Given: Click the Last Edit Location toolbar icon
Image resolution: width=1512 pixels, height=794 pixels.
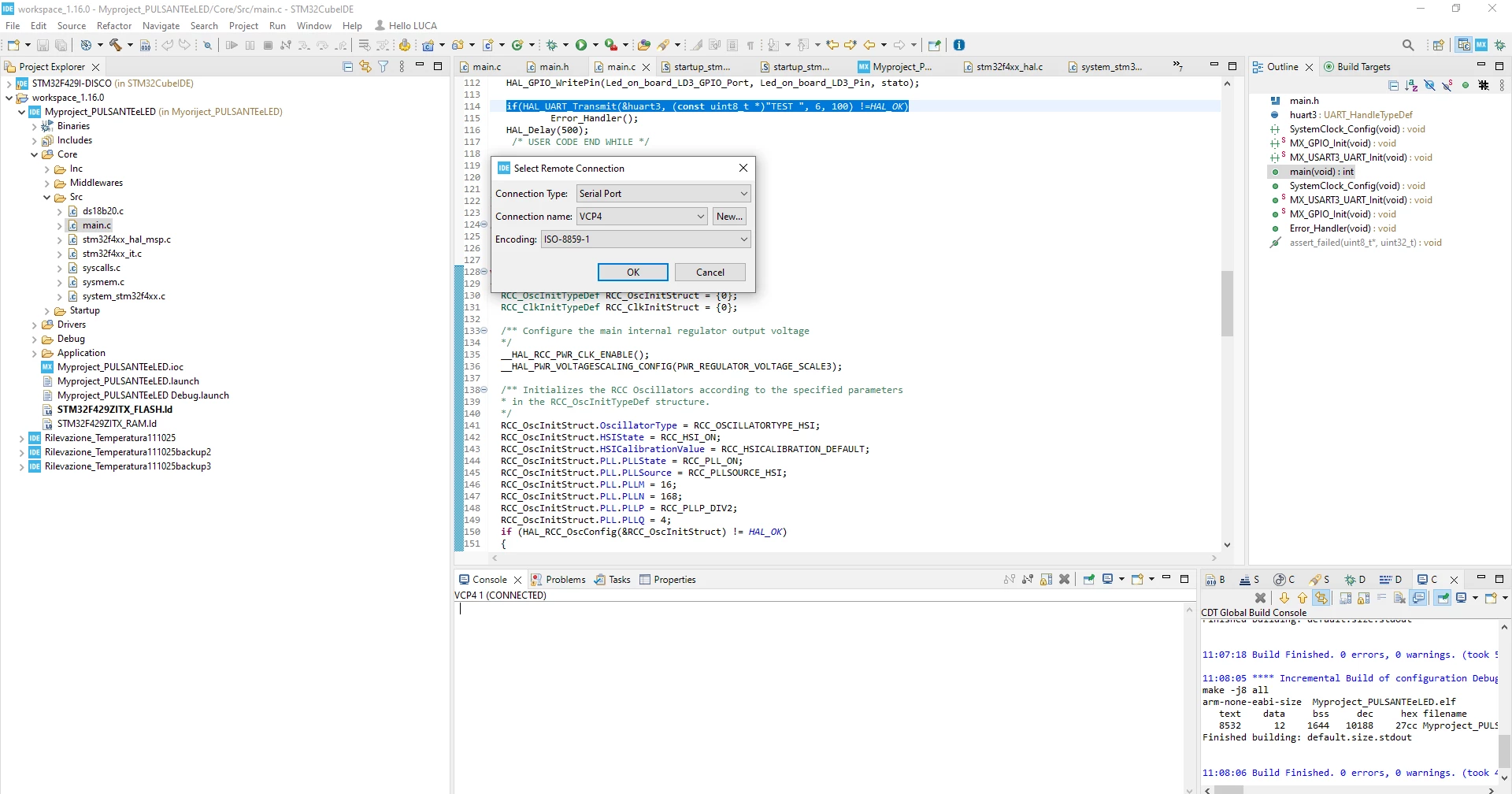Looking at the screenshot, I should 832,45.
